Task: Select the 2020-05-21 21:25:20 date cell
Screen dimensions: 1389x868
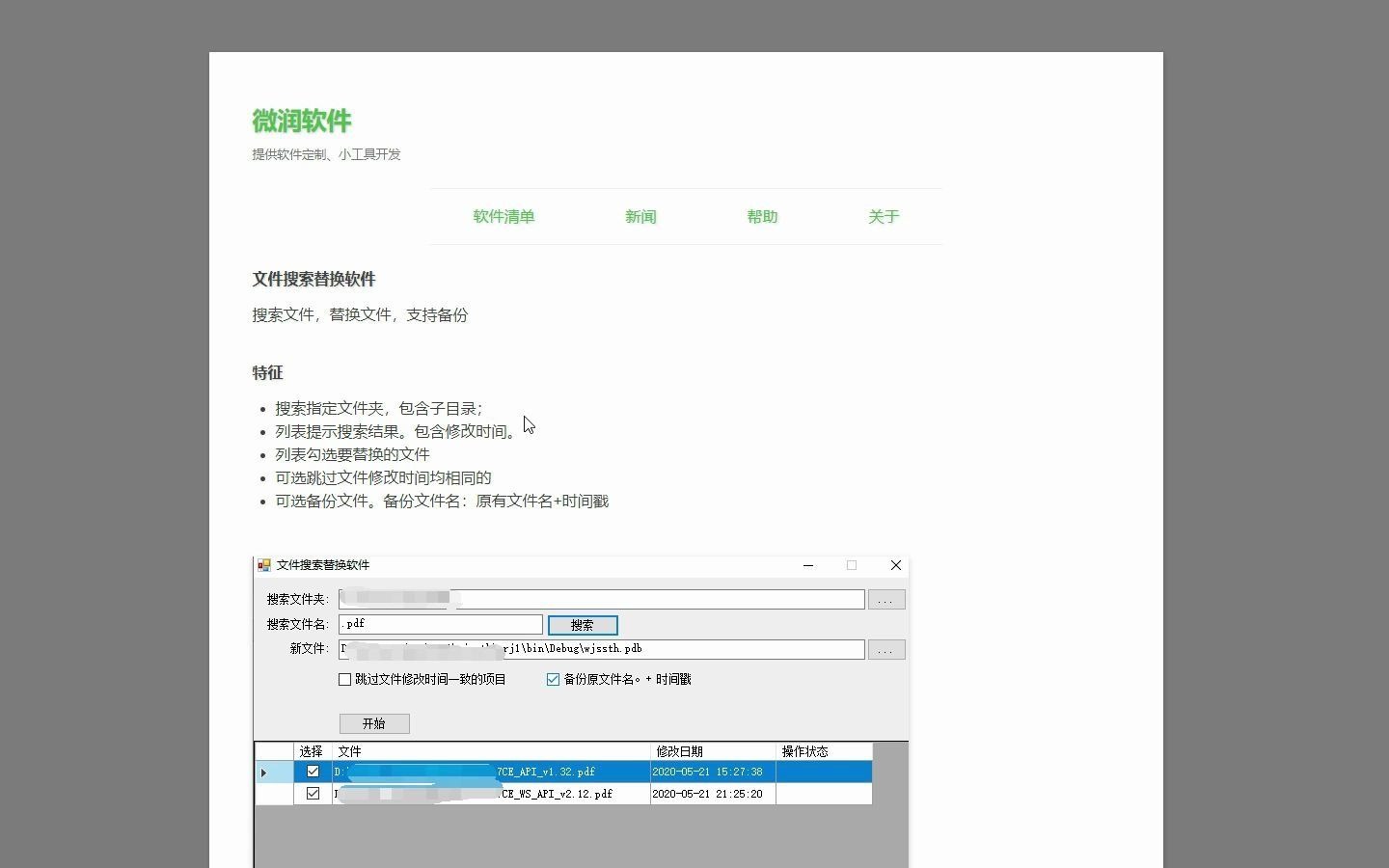Action: point(713,794)
